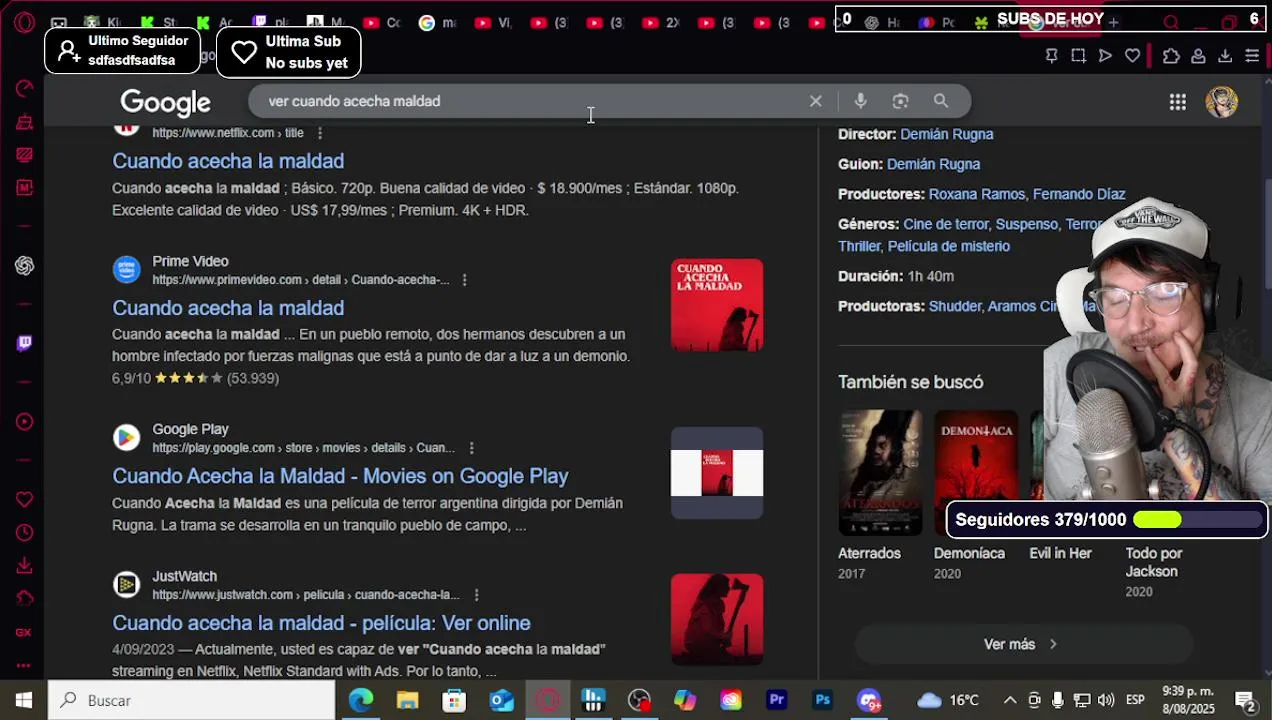Pin tab icon in Opera toolbar
This screenshot has width=1272, height=720.
[1051, 56]
